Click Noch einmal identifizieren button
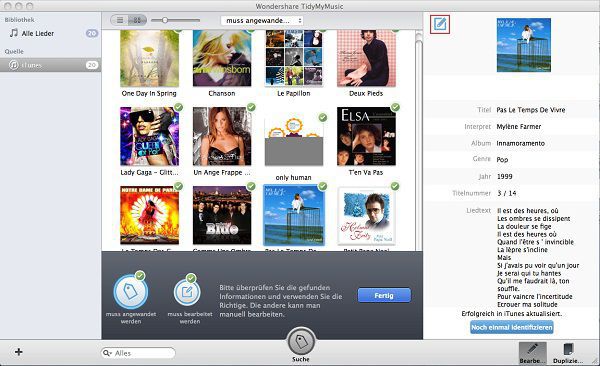 (x=512, y=327)
